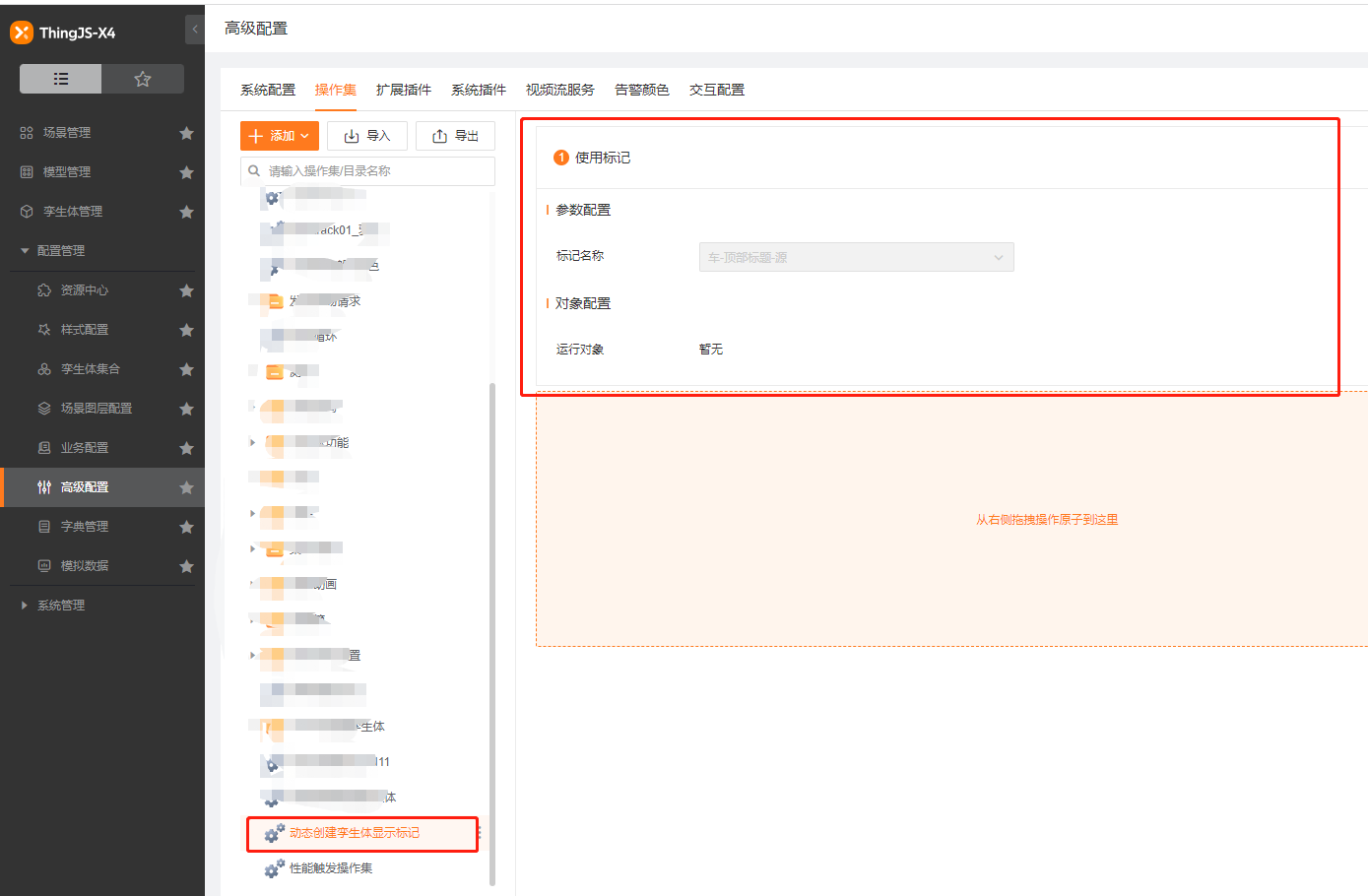The height and width of the screenshot is (896, 1368).
Task: Click the 模型管理 icon
Action: point(27,172)
